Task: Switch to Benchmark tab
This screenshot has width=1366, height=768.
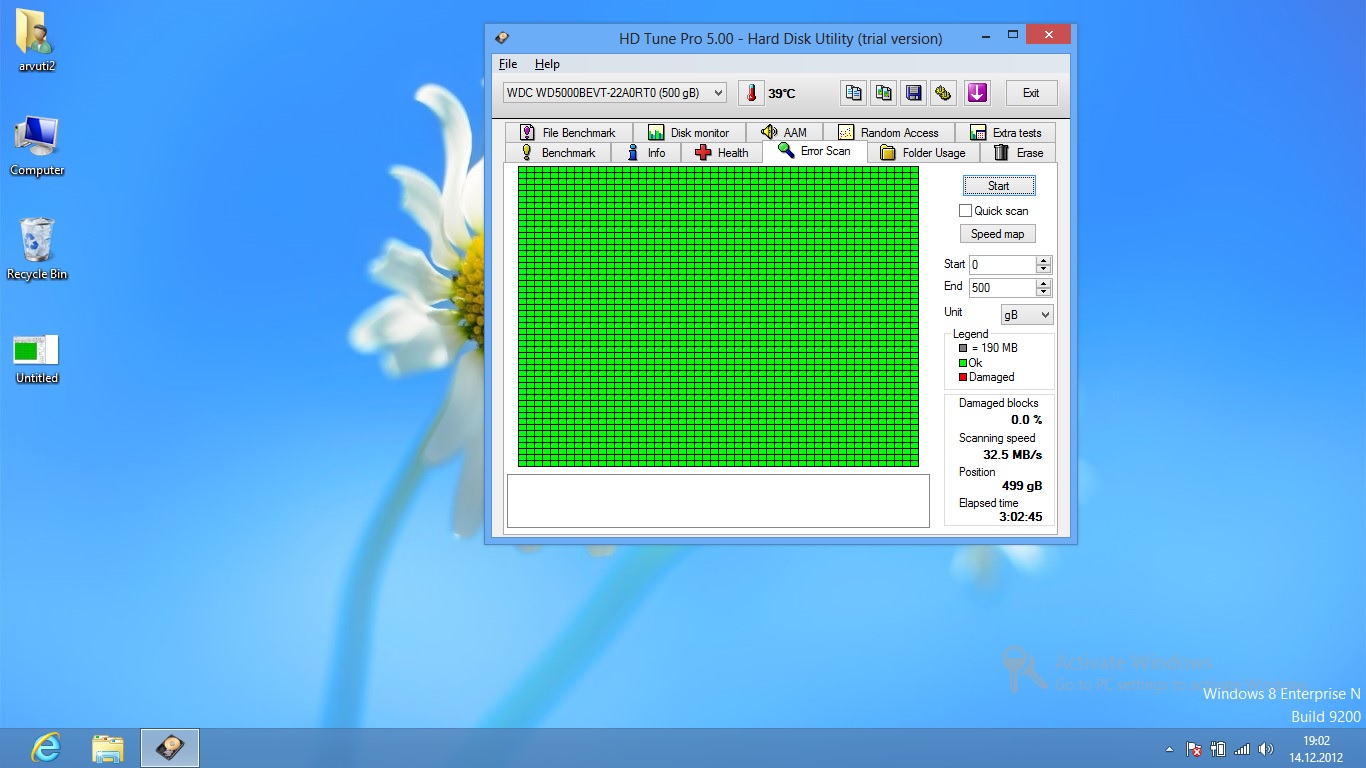Action: pos(557,153)
